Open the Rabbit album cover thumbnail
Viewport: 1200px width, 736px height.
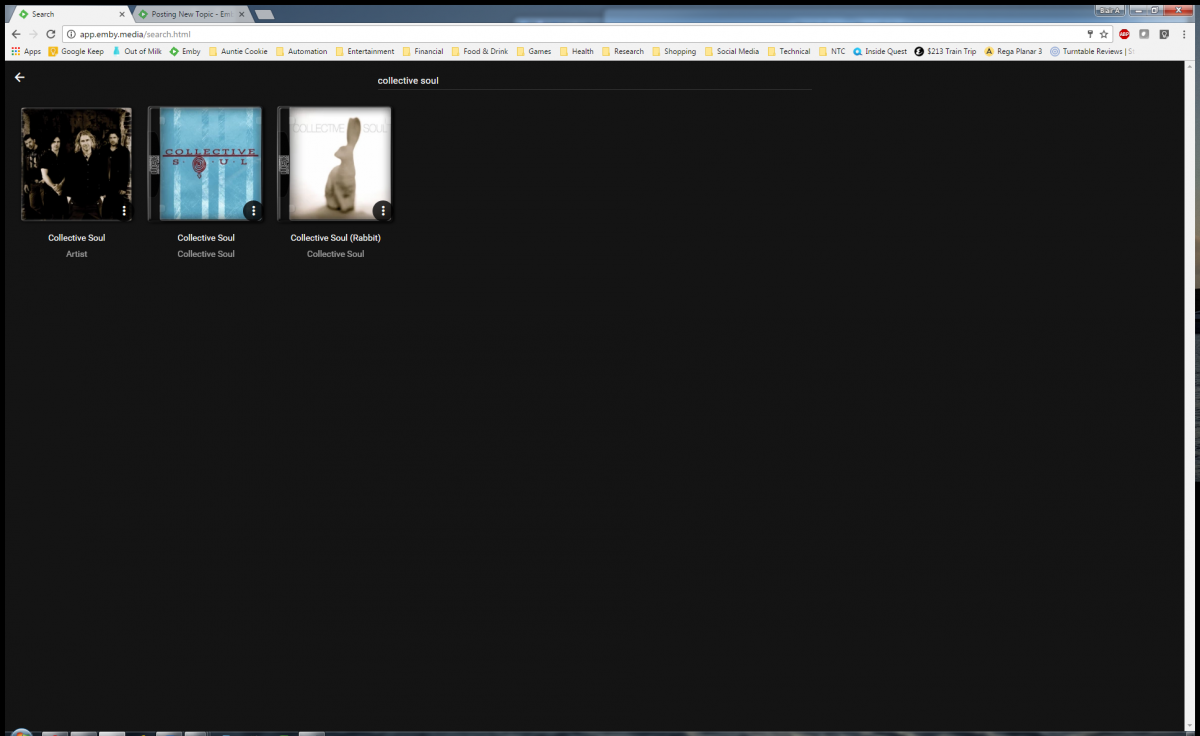pos(335,164)
